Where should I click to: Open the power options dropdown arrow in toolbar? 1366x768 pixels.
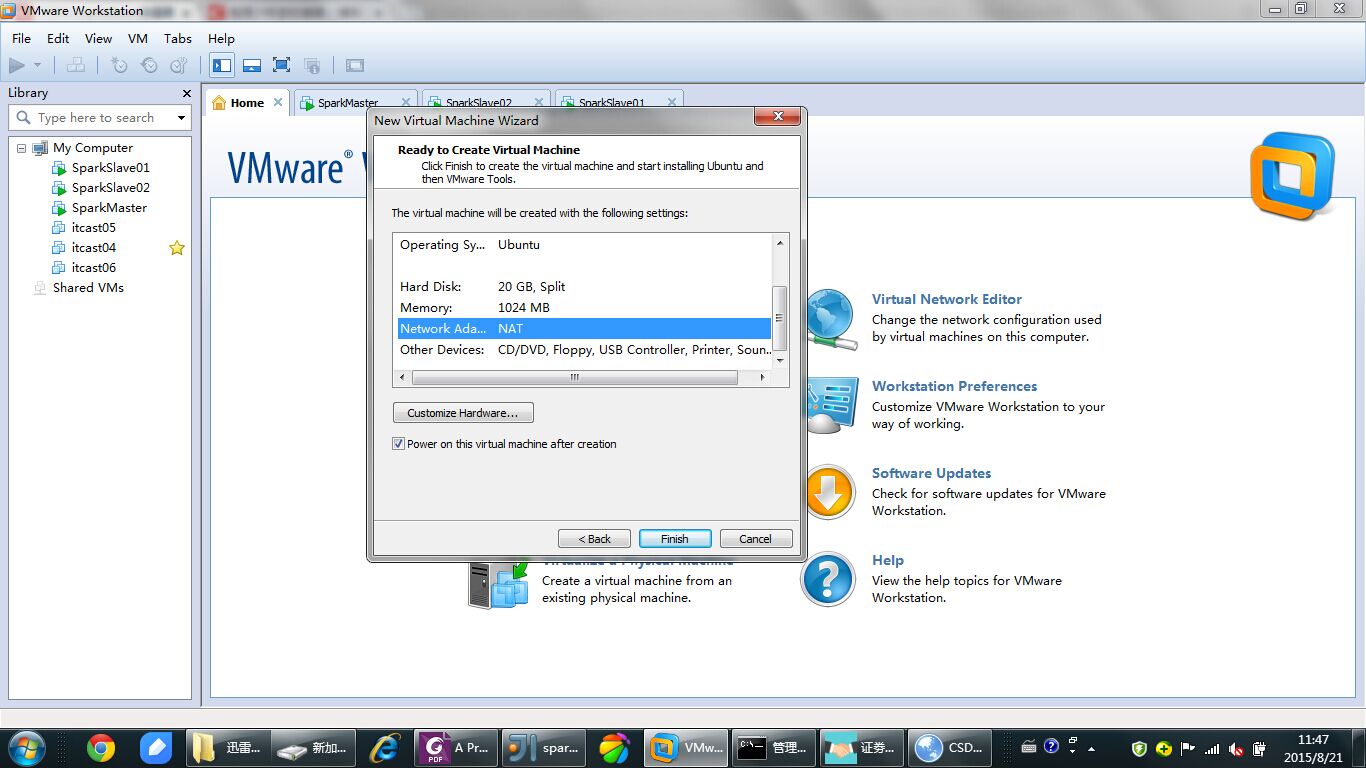click(x=38, y=65)
